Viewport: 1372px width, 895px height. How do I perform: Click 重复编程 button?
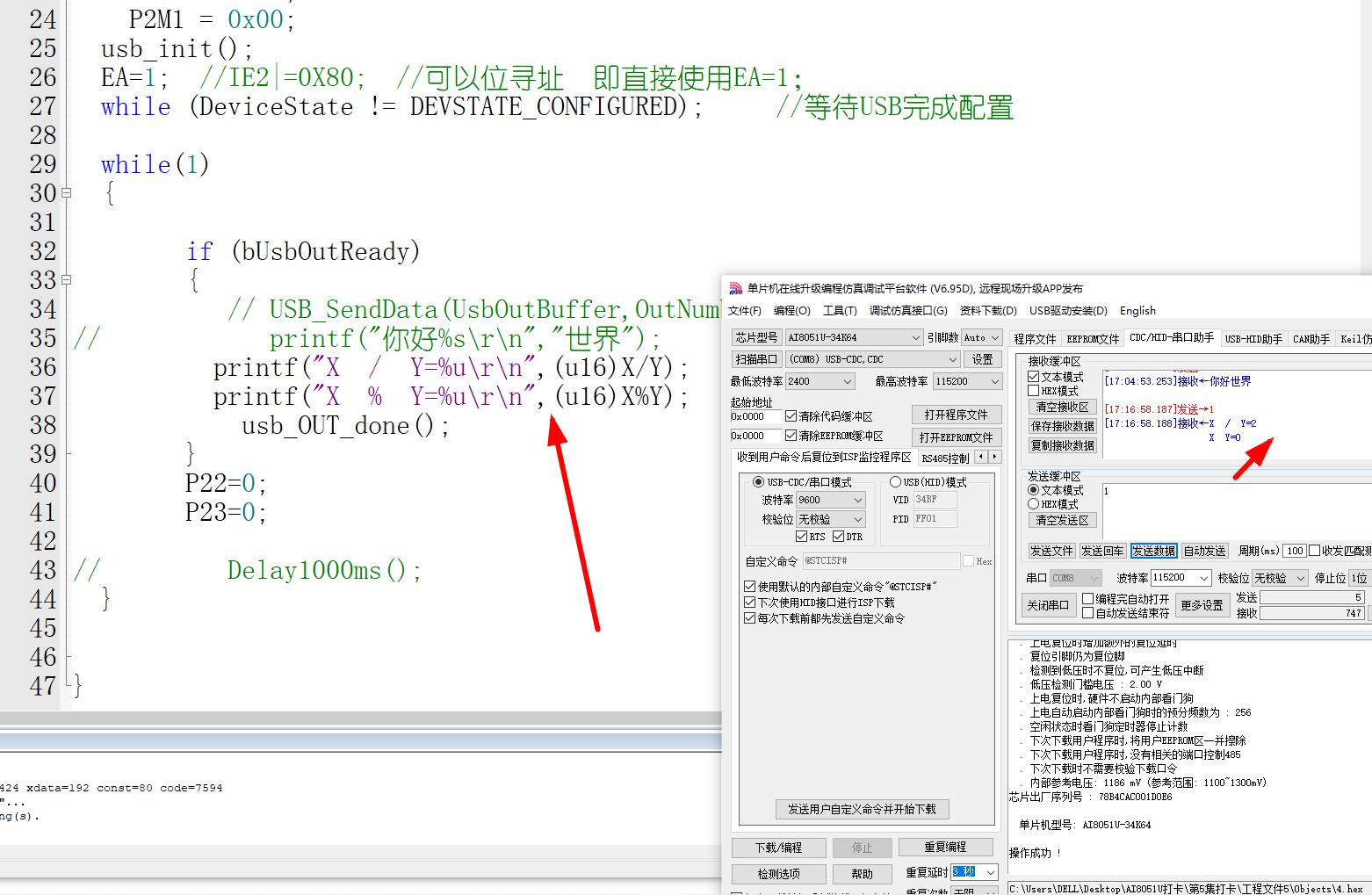pos(945,848)
